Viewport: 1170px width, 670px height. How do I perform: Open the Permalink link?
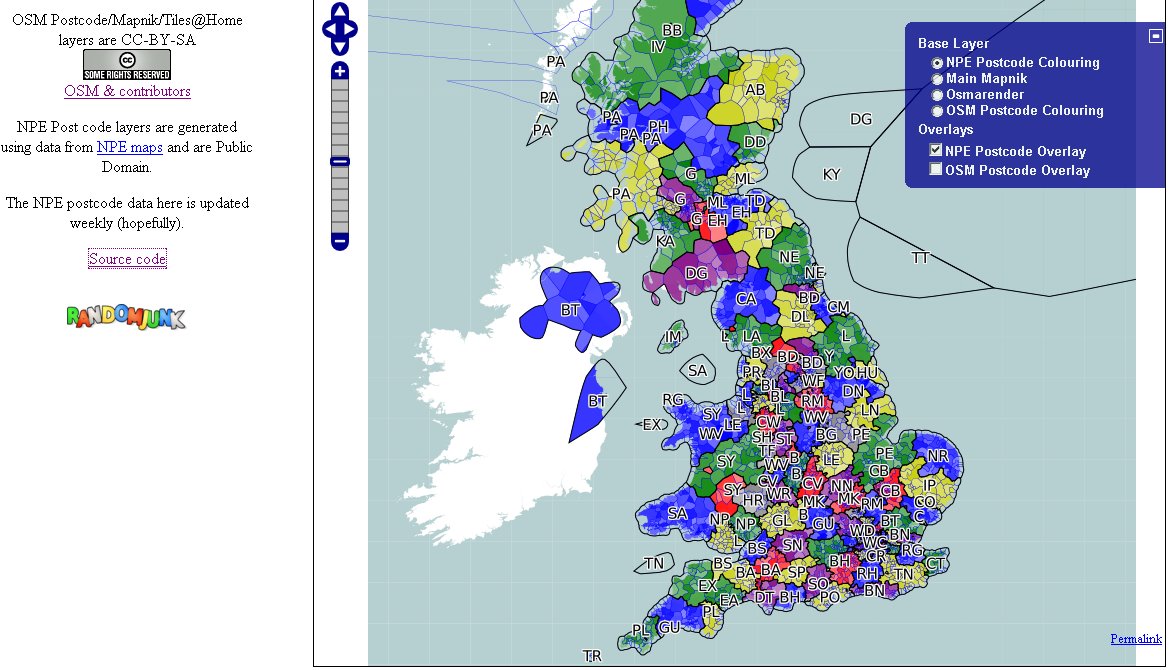tap(1136, 639)
